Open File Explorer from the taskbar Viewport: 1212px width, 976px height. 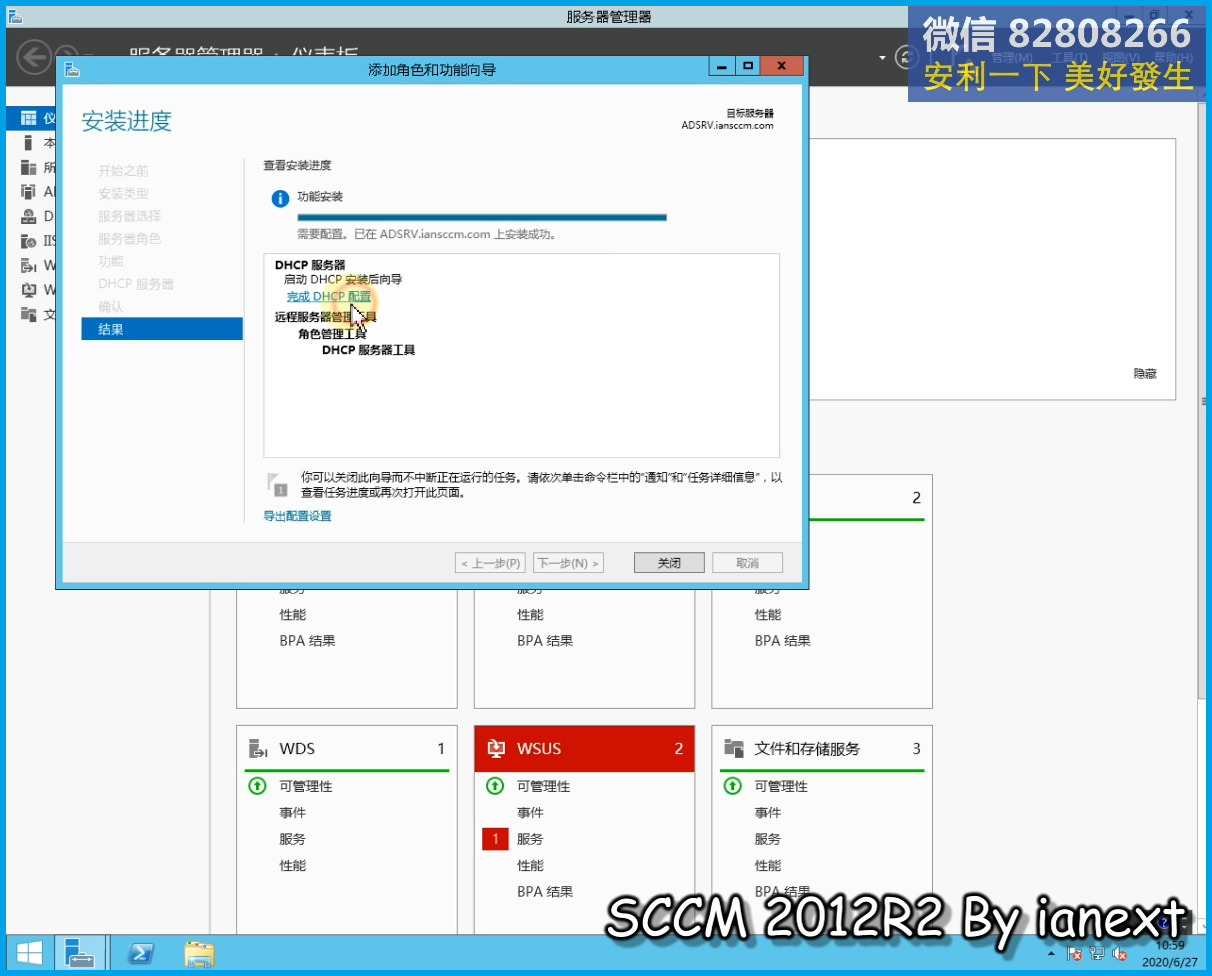[x=199, y=953]
